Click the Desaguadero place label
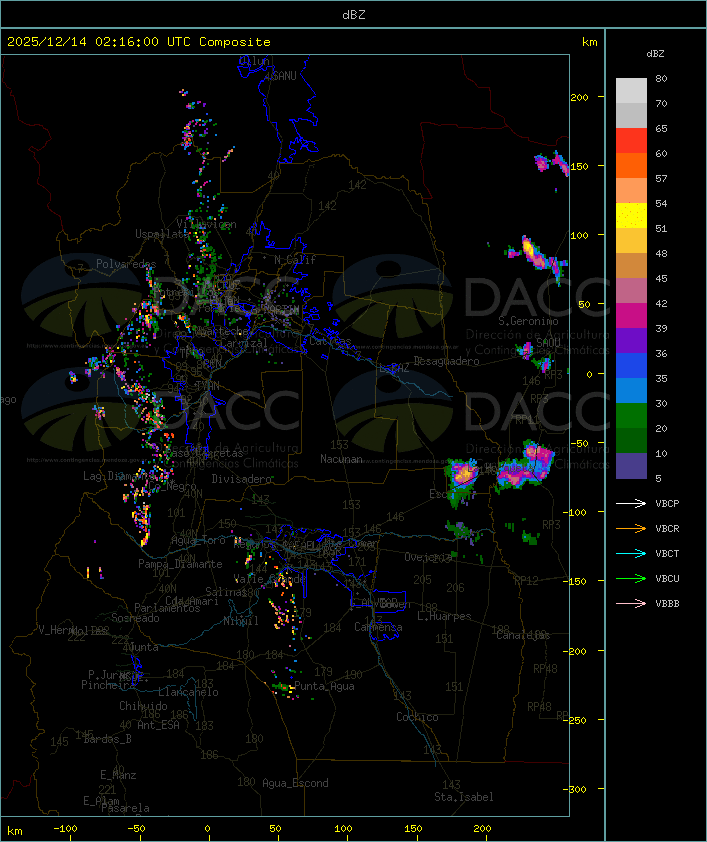 (446, 361)
